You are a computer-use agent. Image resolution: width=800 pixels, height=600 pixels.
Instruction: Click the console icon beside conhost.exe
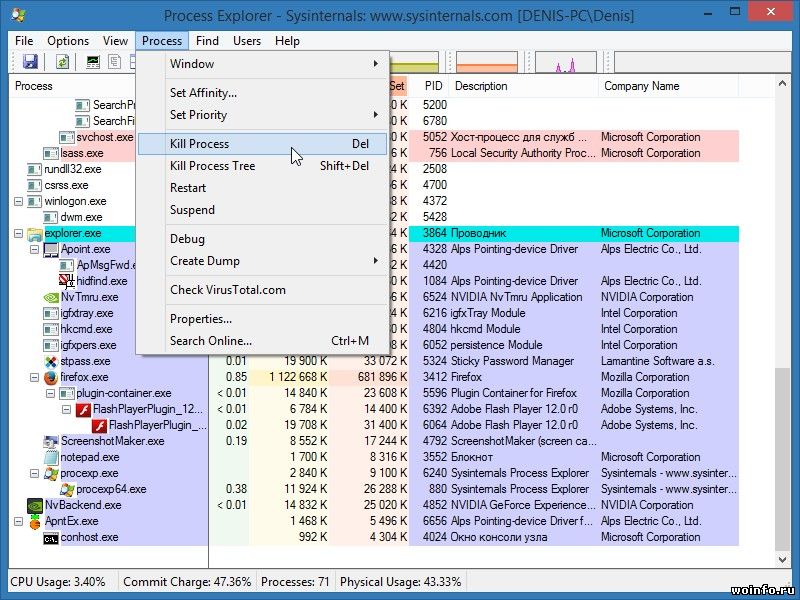tap(51, 538)
